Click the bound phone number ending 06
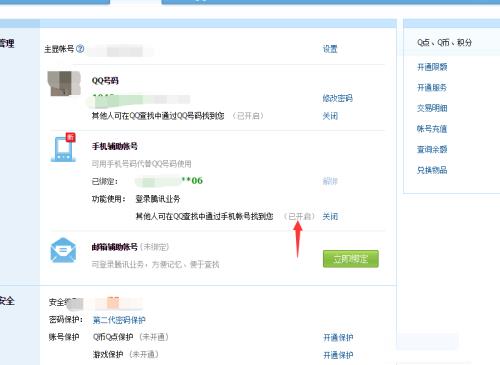 click(169, 181)
